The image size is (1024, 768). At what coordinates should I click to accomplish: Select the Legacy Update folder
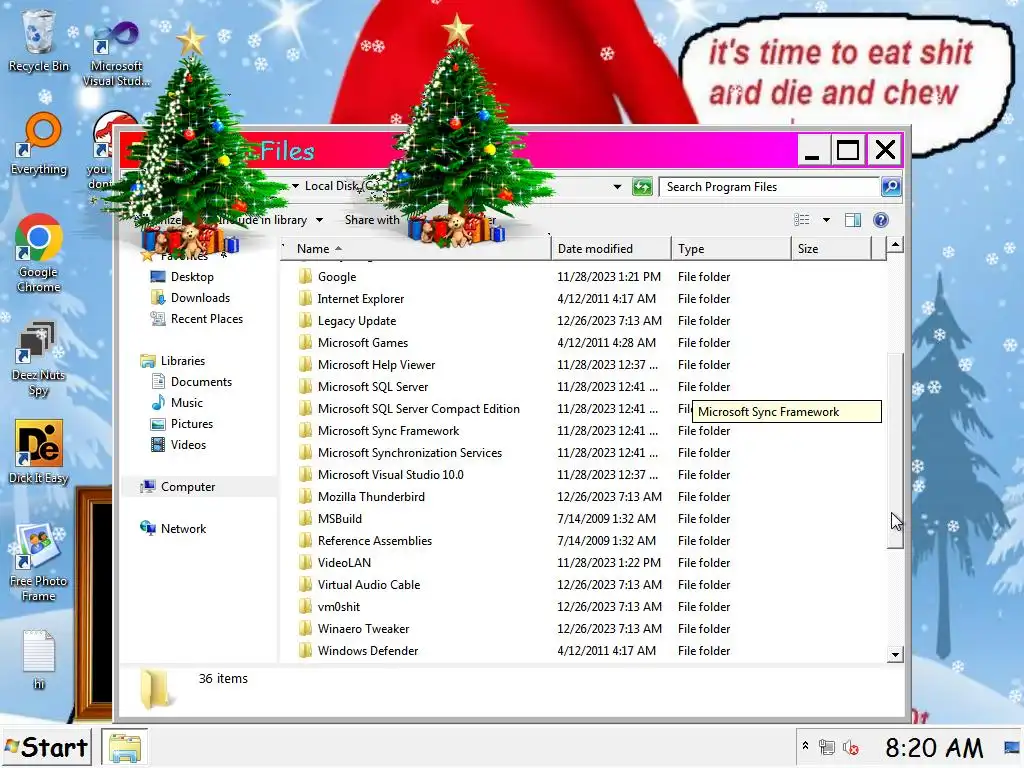357,321
